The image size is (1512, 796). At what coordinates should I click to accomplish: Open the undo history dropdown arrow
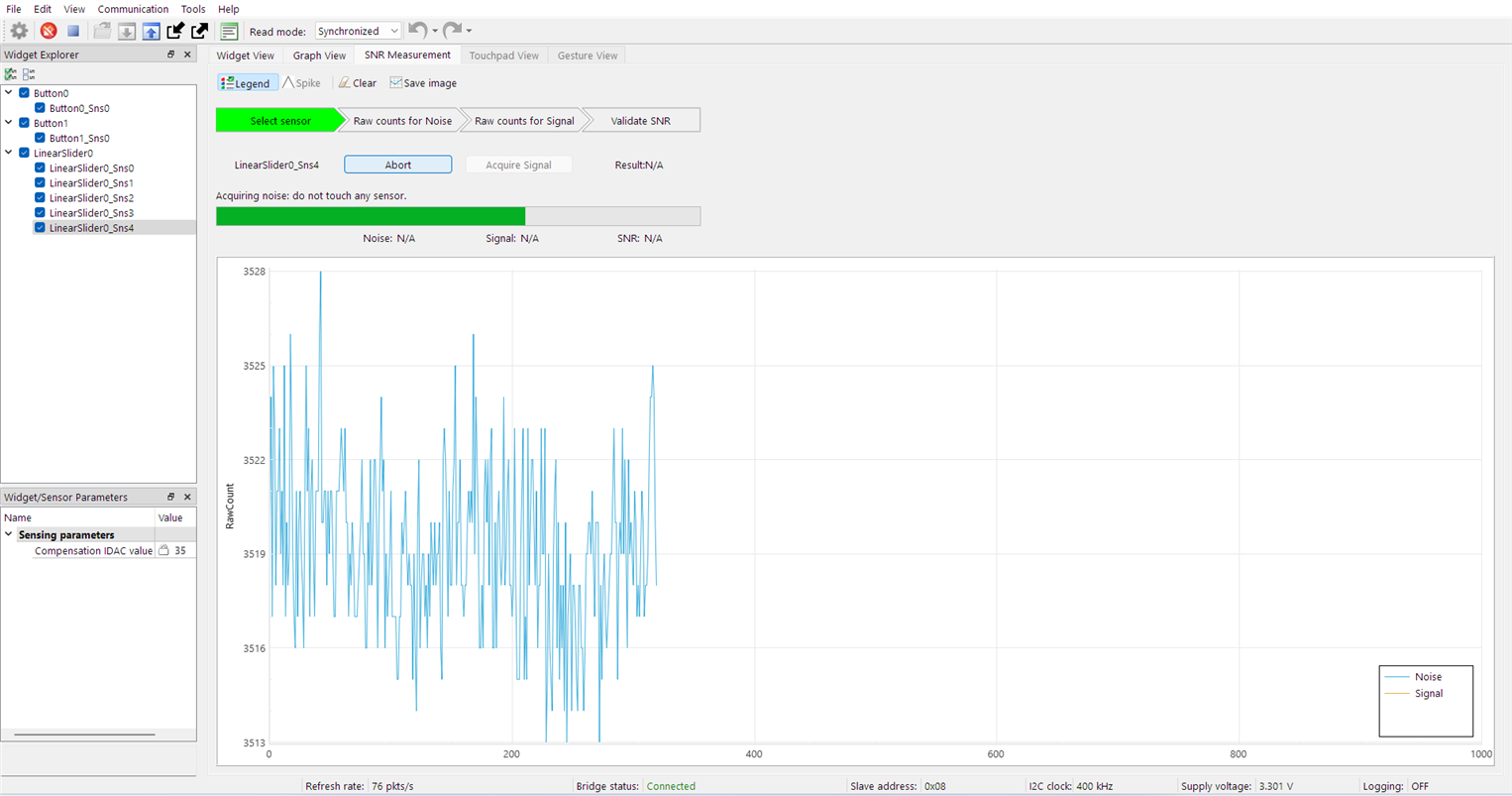435,31
